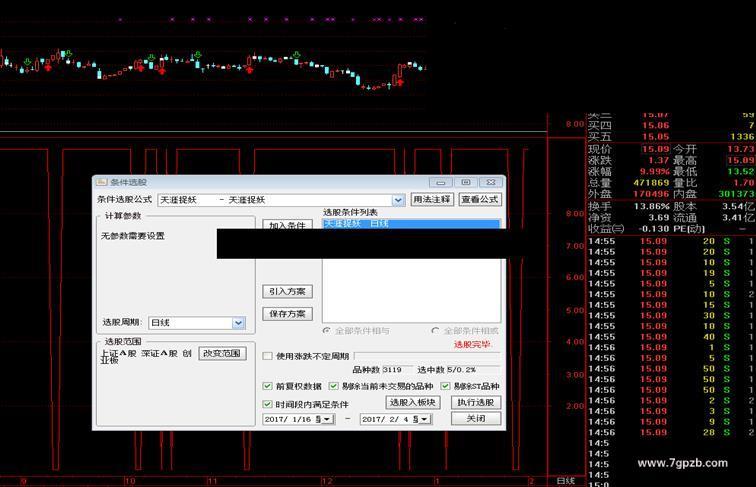Click the 选股入板块 button

point(413,403)
